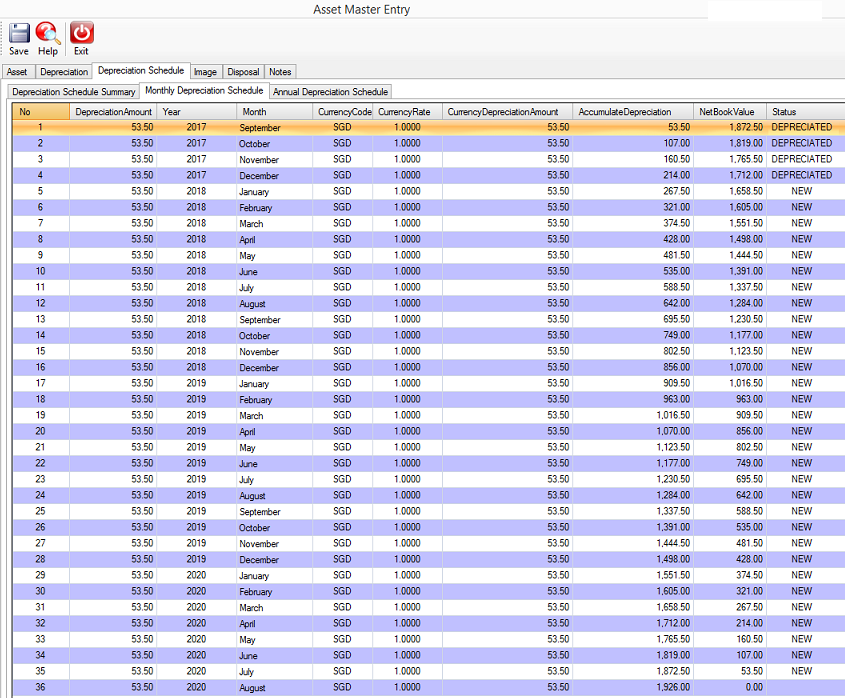This screenshot has width=846, height=698.
Task: Click the AccumulateDepreciation column header
Action: pos(632,112)
